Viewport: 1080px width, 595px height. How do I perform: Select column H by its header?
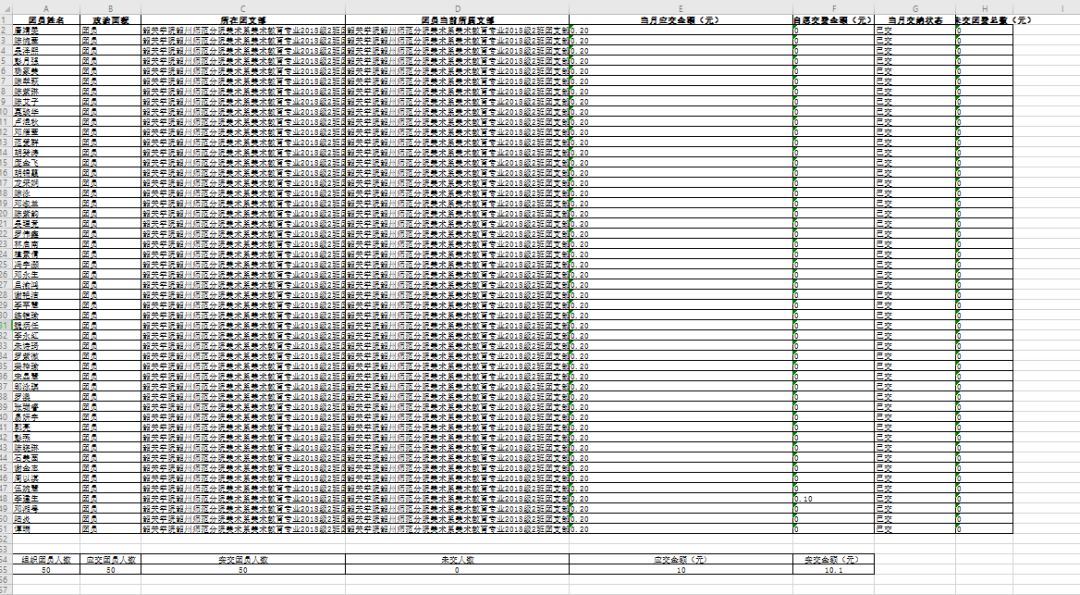(984, 8)
